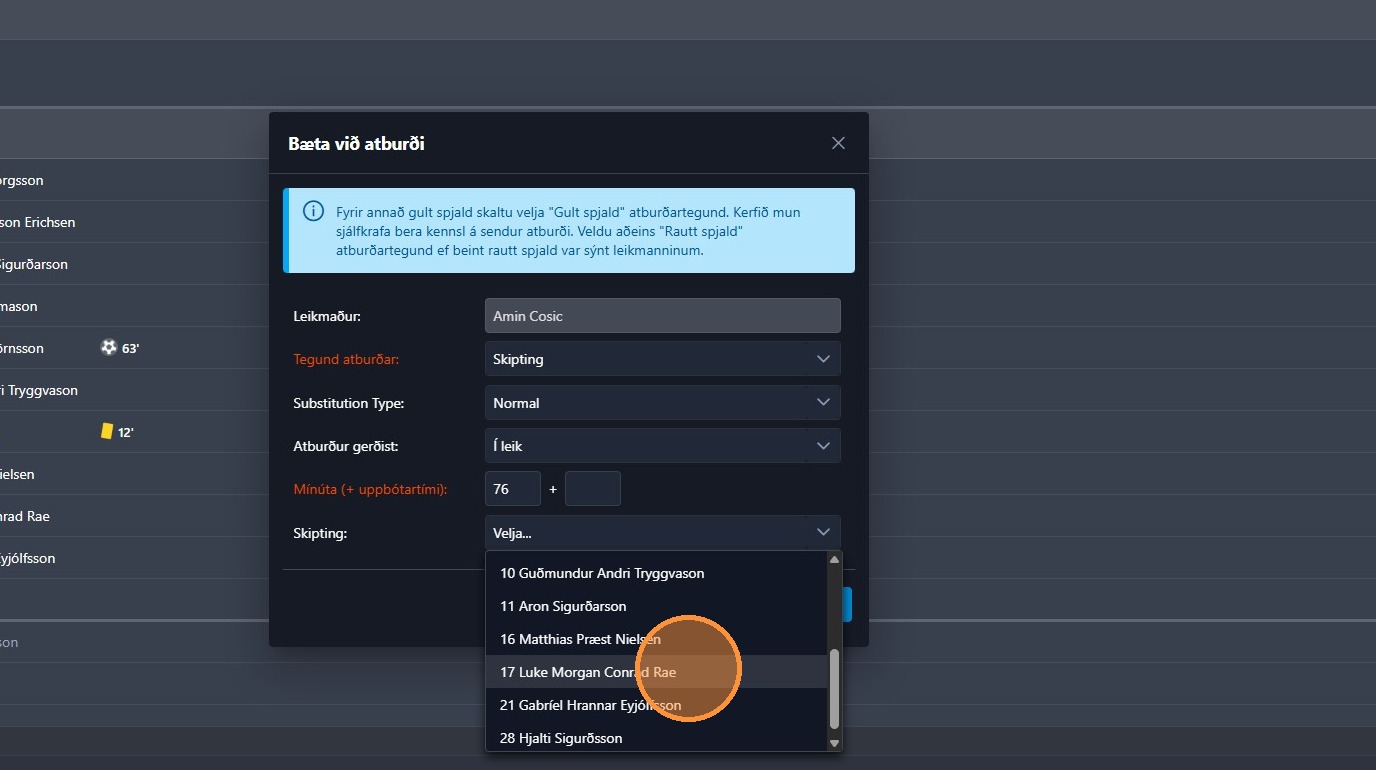Click the dropdown list scrollbar up arrow
The image size is (1376, 770).
tap(835, 560)
